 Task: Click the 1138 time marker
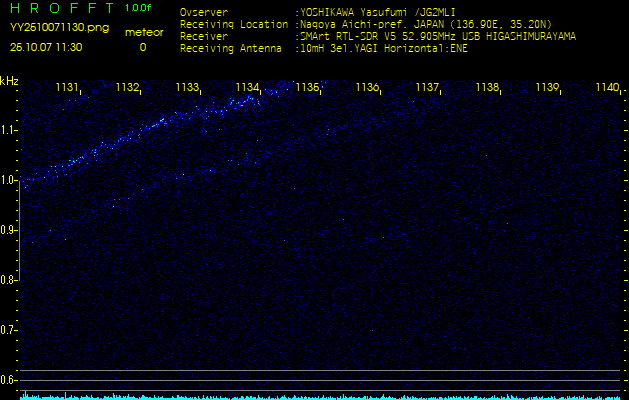[487, 87]
